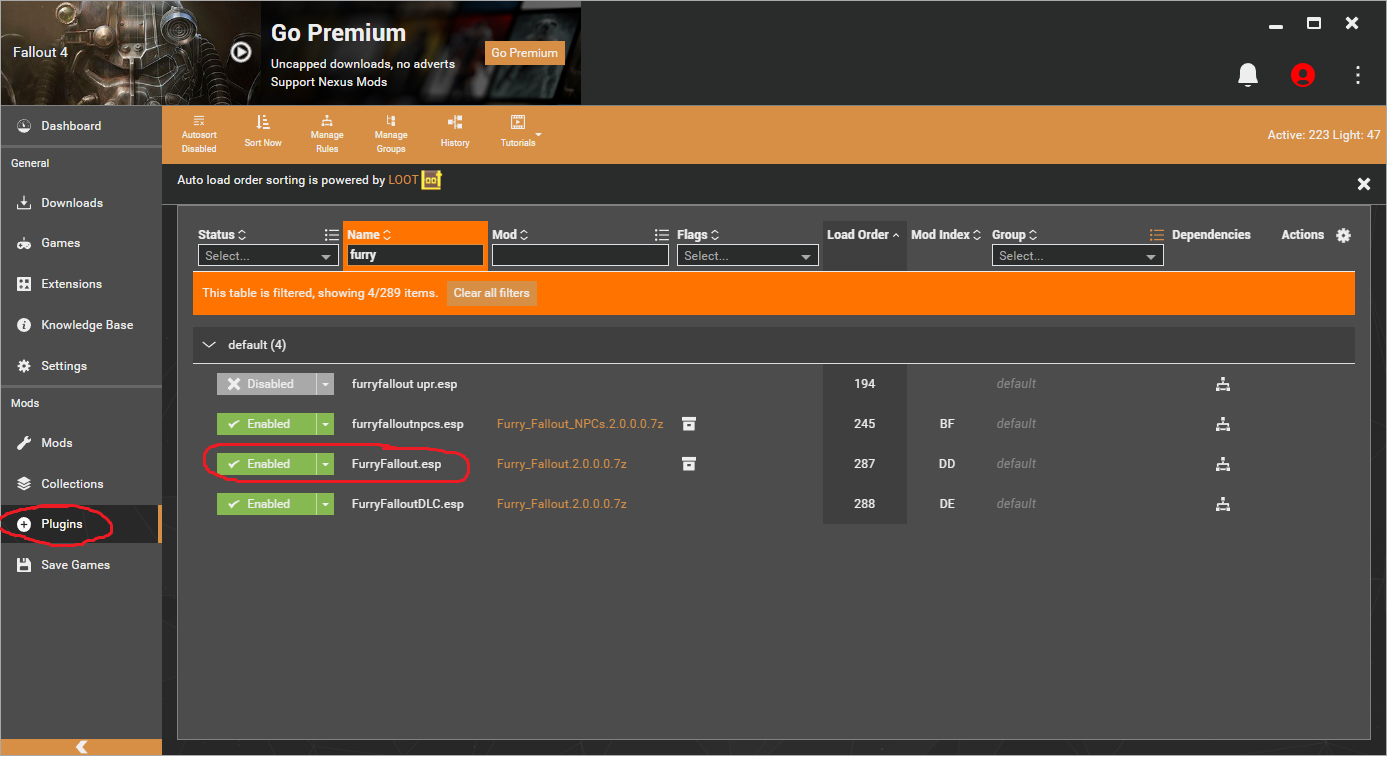This screenshot has height=764, width=1387.
Task: Open status dropdown arrow for furryfallout upr.esp
Action: tap(325, 384)
